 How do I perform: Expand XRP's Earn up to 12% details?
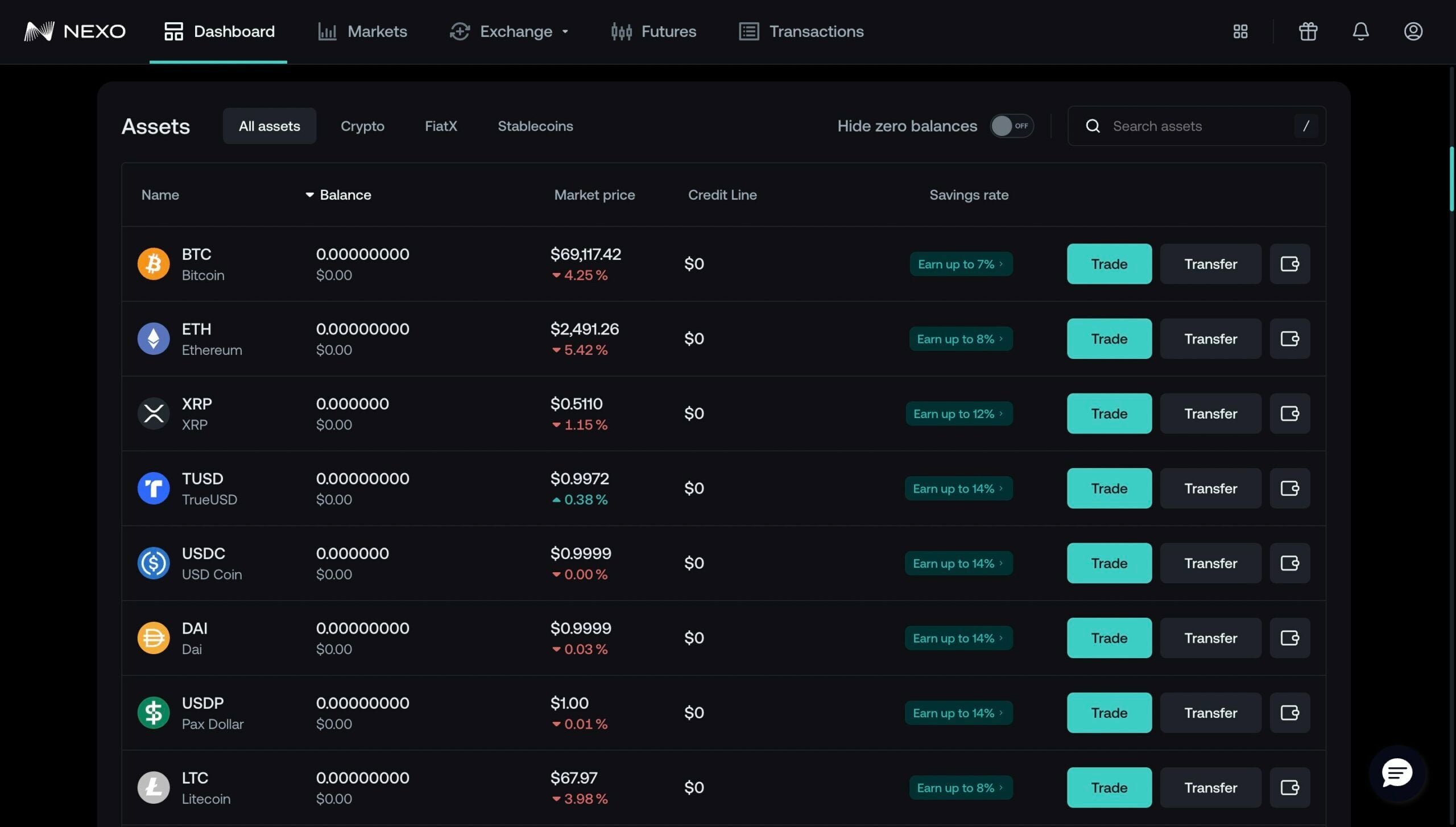(x=958, y=413)
